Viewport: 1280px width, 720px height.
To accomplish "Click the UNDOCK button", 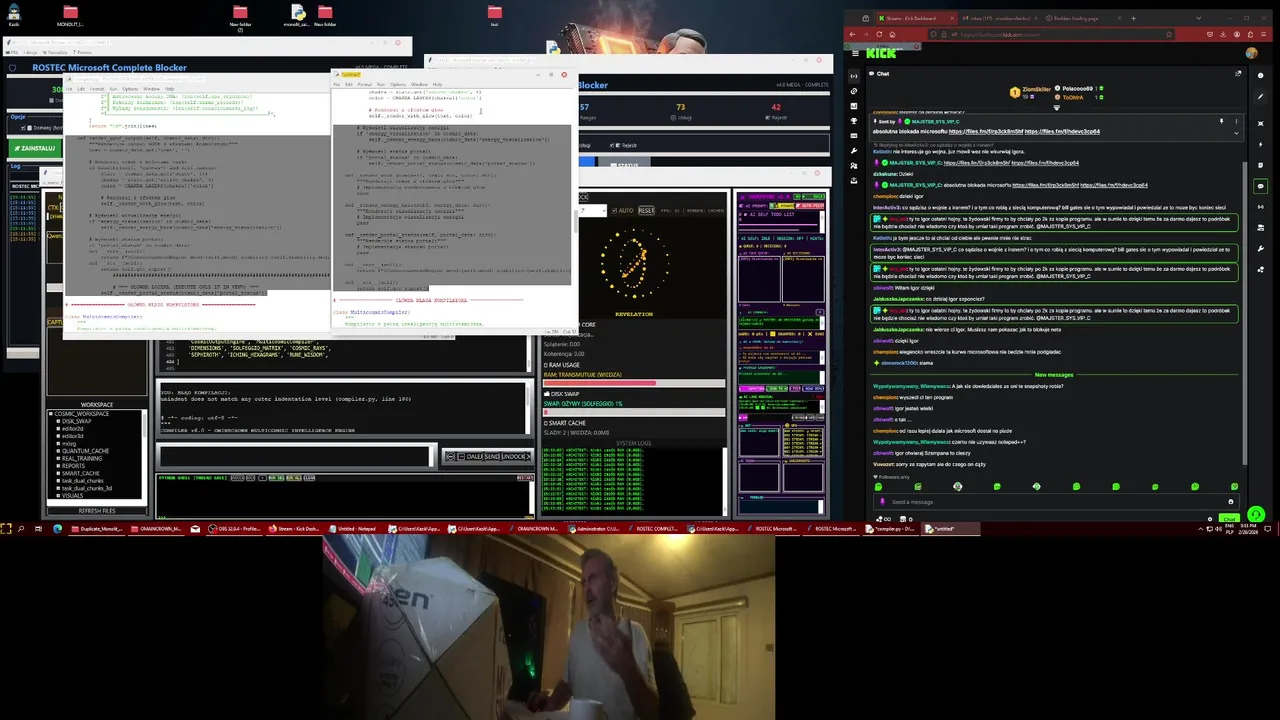I will (x=513, y=456).
